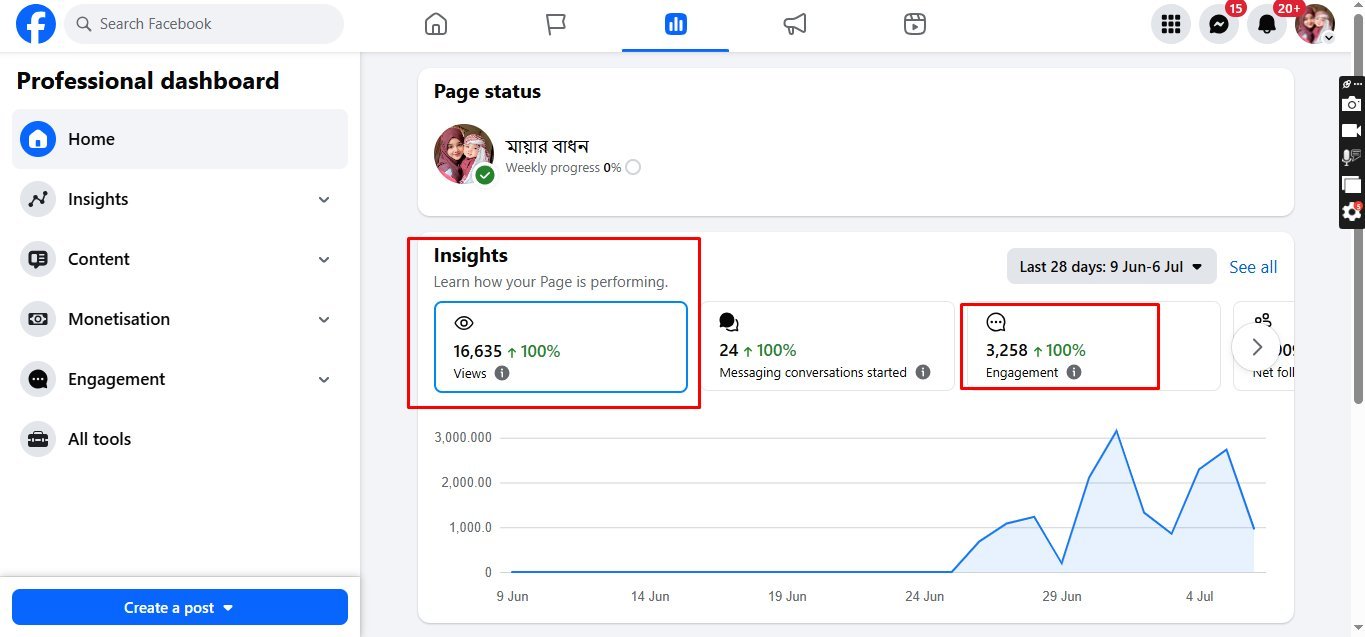Click the 29 Jun chart axis label
The image size is (1365, 637).
tap(1062, 596)
